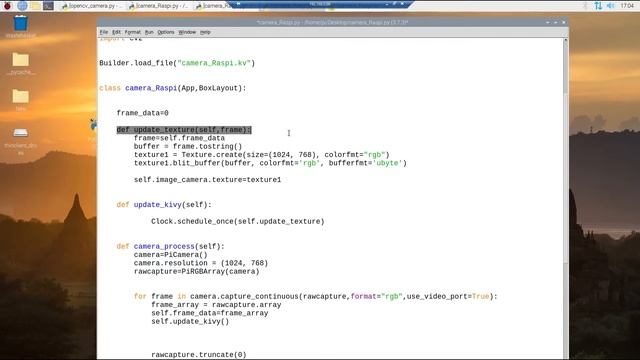Viewport: 640px width, 360px height.
Task: Open the Run menu in IDLE
Action: [x=149, y=32]
